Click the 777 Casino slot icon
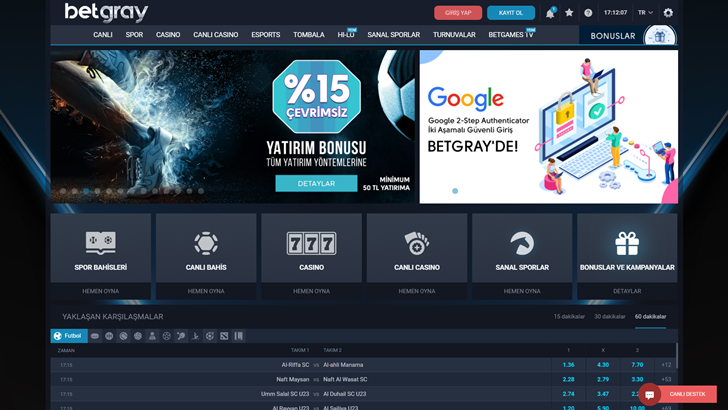Screen dimensions: 728x410 click(x=312, y=243)
